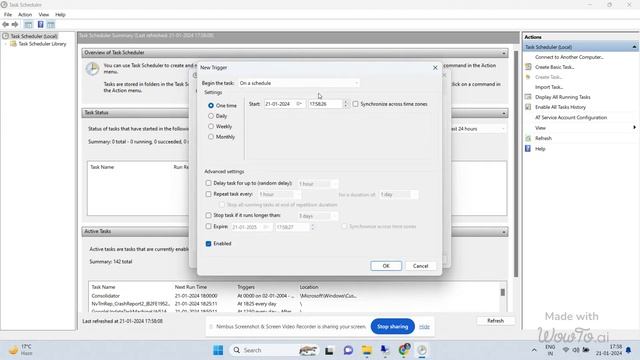Open Task Scheduler Library tree item

click(42, 44)
